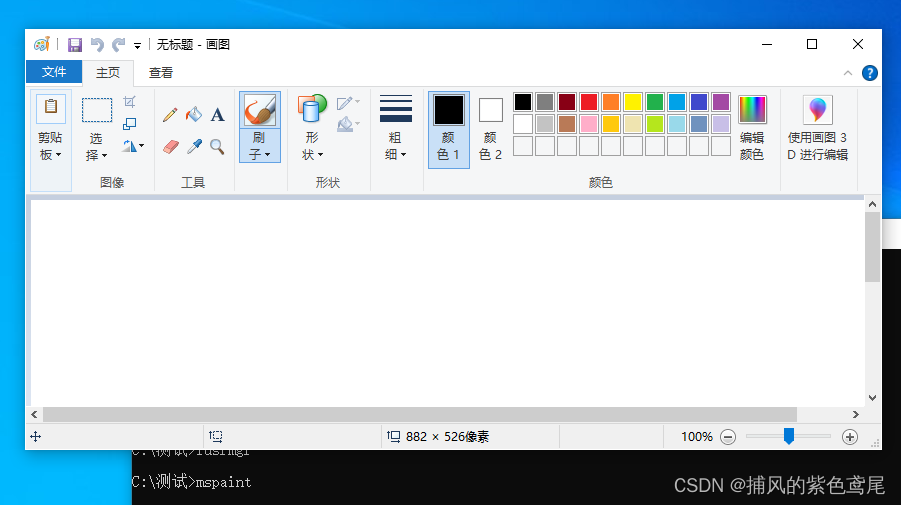
Task: Click the Undo arrow in title bar
Action: pos(97,45)
